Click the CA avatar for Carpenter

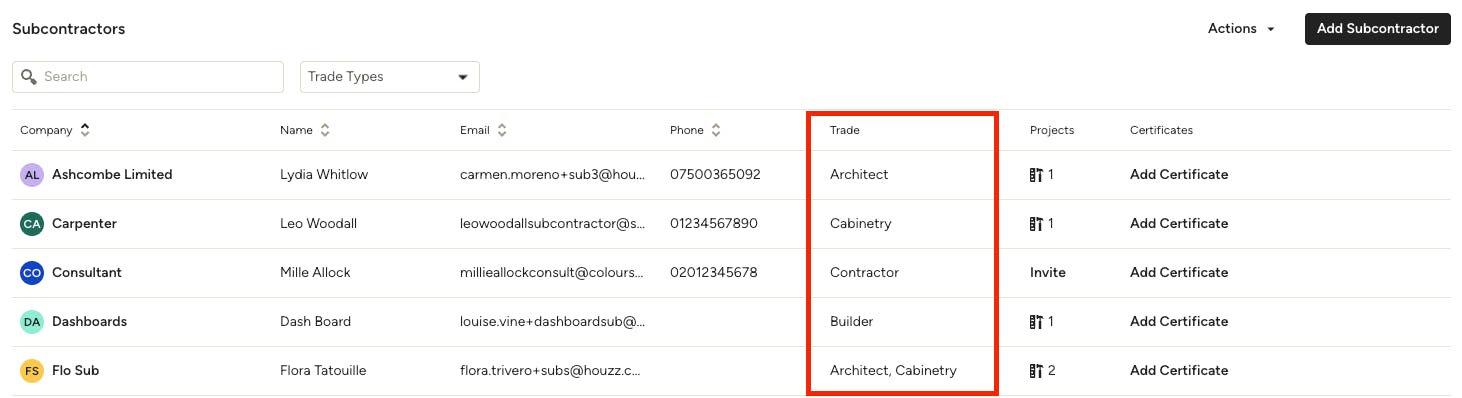tap(32, 224)
